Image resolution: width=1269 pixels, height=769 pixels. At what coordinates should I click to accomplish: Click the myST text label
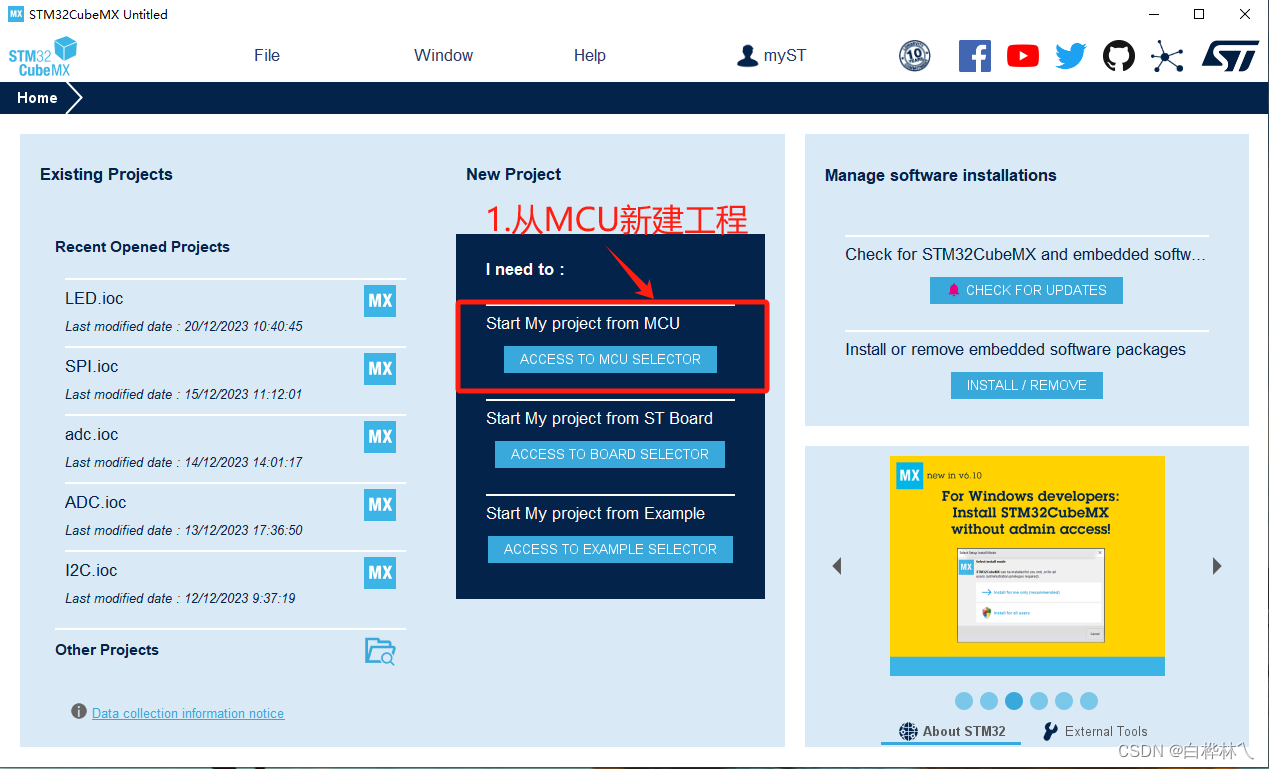tap(785, 56)
